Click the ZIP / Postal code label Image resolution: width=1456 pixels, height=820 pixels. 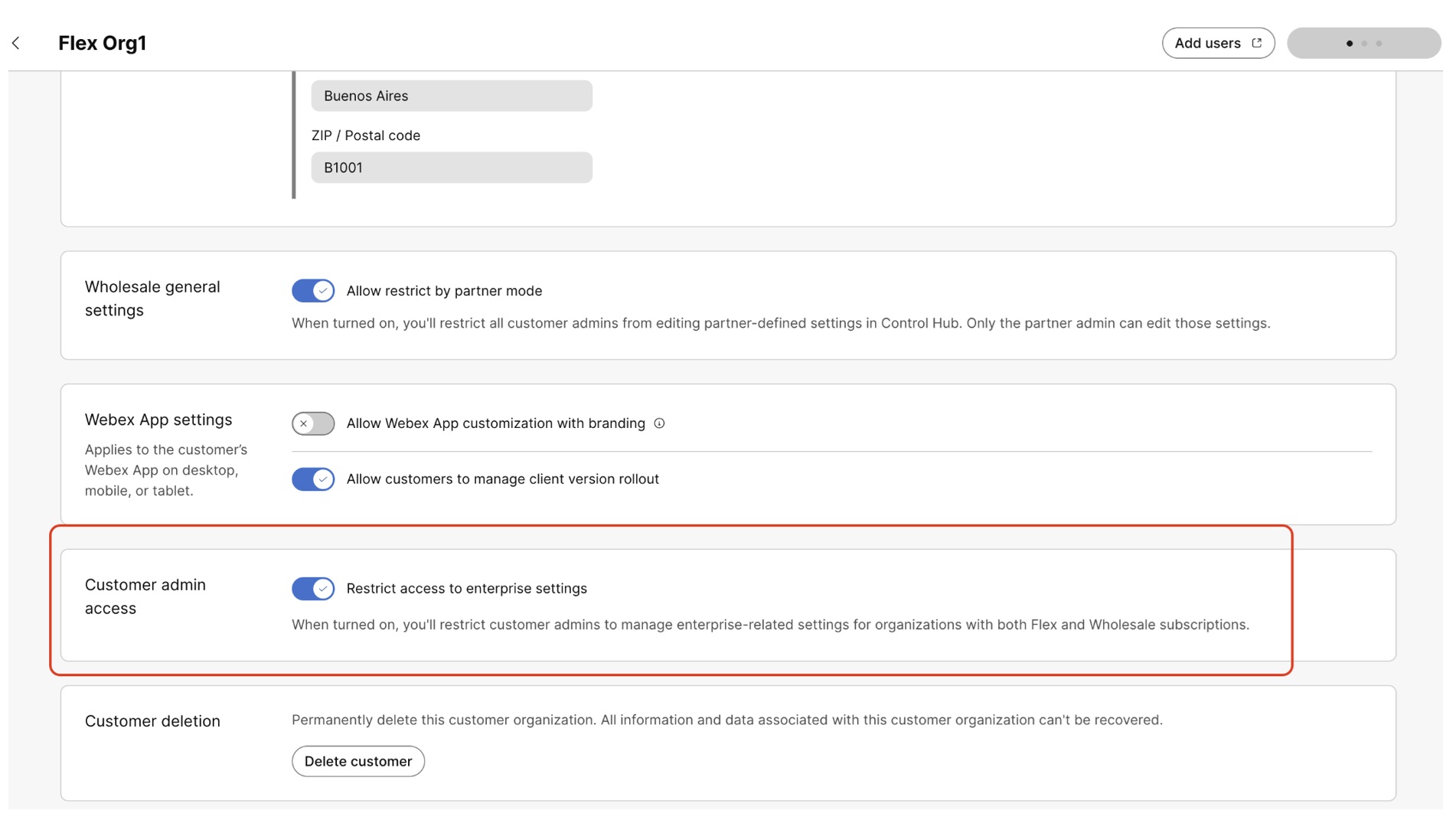(x=366, y=136)
